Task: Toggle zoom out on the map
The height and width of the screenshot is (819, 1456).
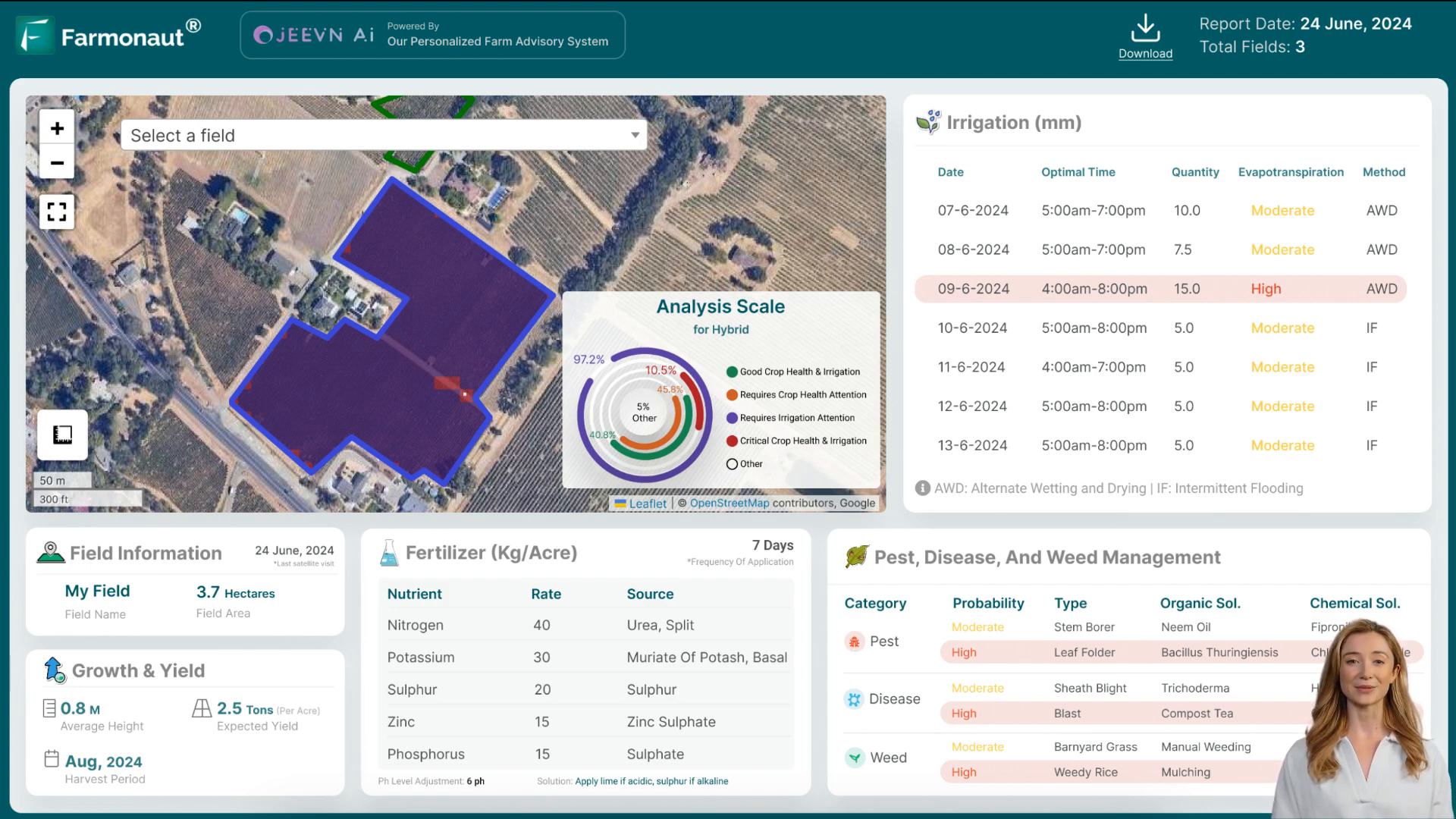Action: pos(57,162)
